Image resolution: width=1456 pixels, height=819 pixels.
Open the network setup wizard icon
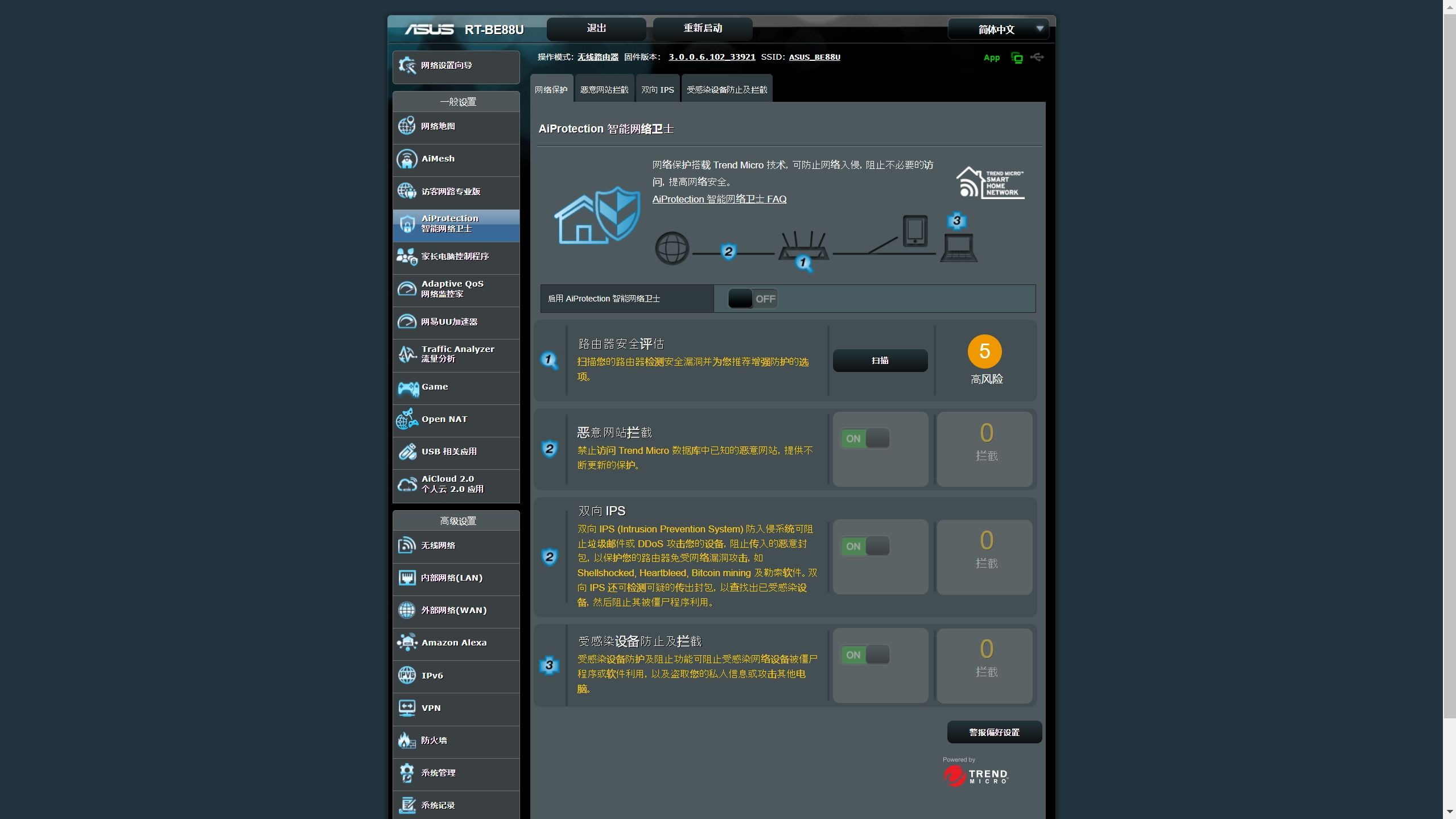[x=407, y=65]
